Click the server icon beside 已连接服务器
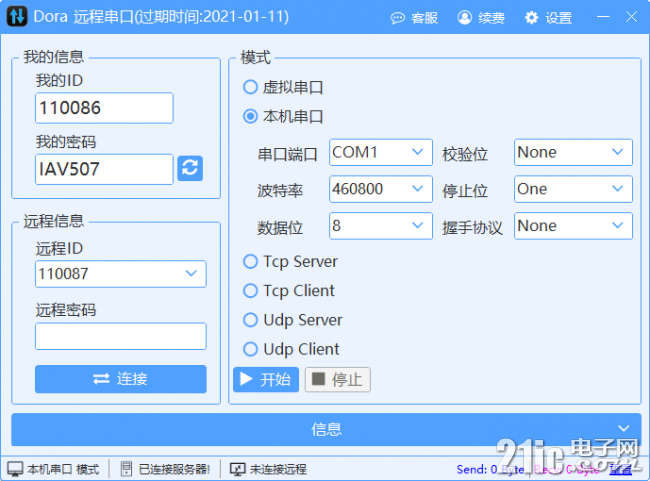Viewport: 650px width, 481px height. tap(126, 469)
